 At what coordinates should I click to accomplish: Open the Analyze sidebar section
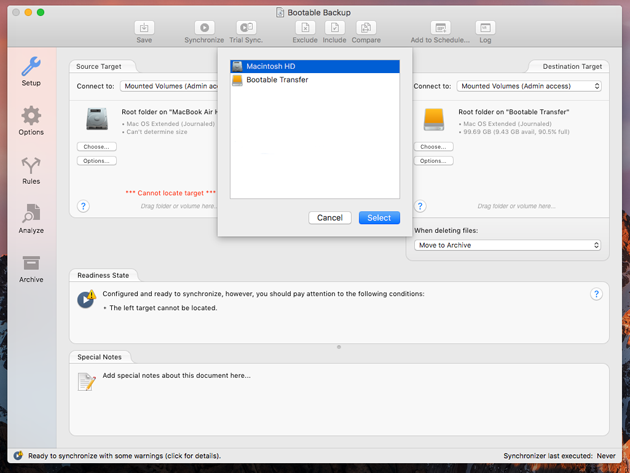[x=31, y=219]
